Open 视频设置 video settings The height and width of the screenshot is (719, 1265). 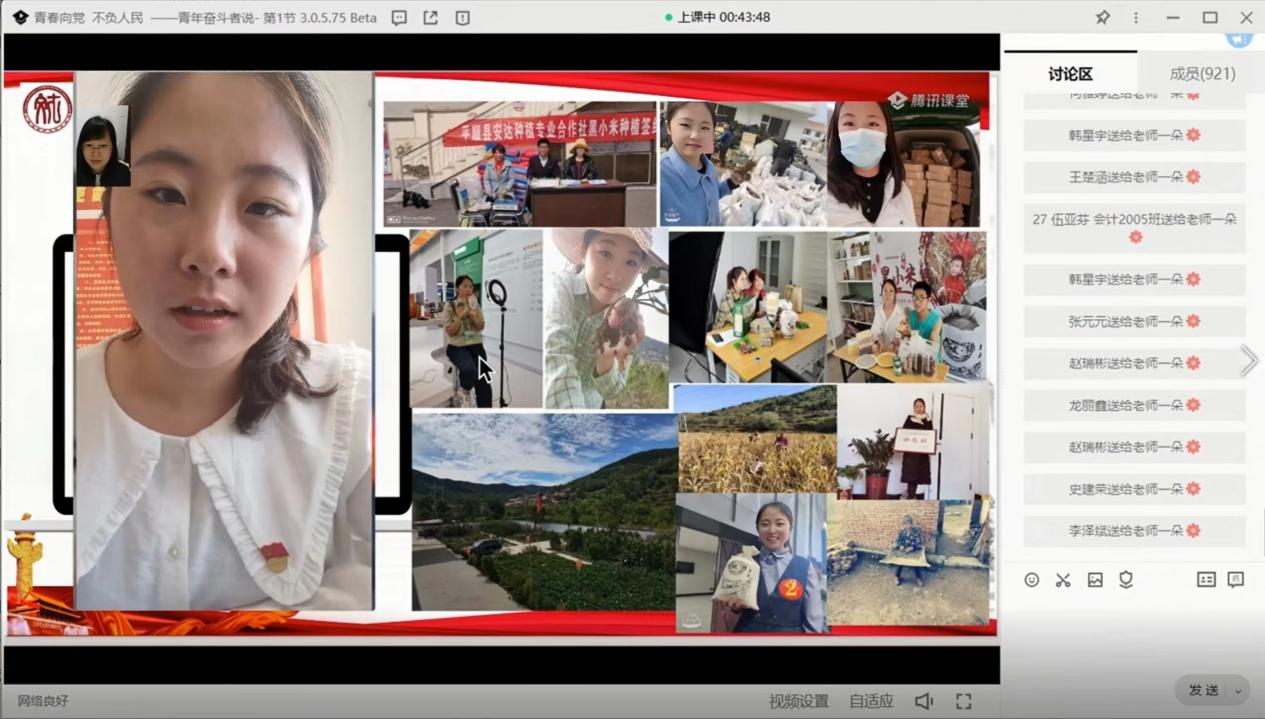(798, 701)
